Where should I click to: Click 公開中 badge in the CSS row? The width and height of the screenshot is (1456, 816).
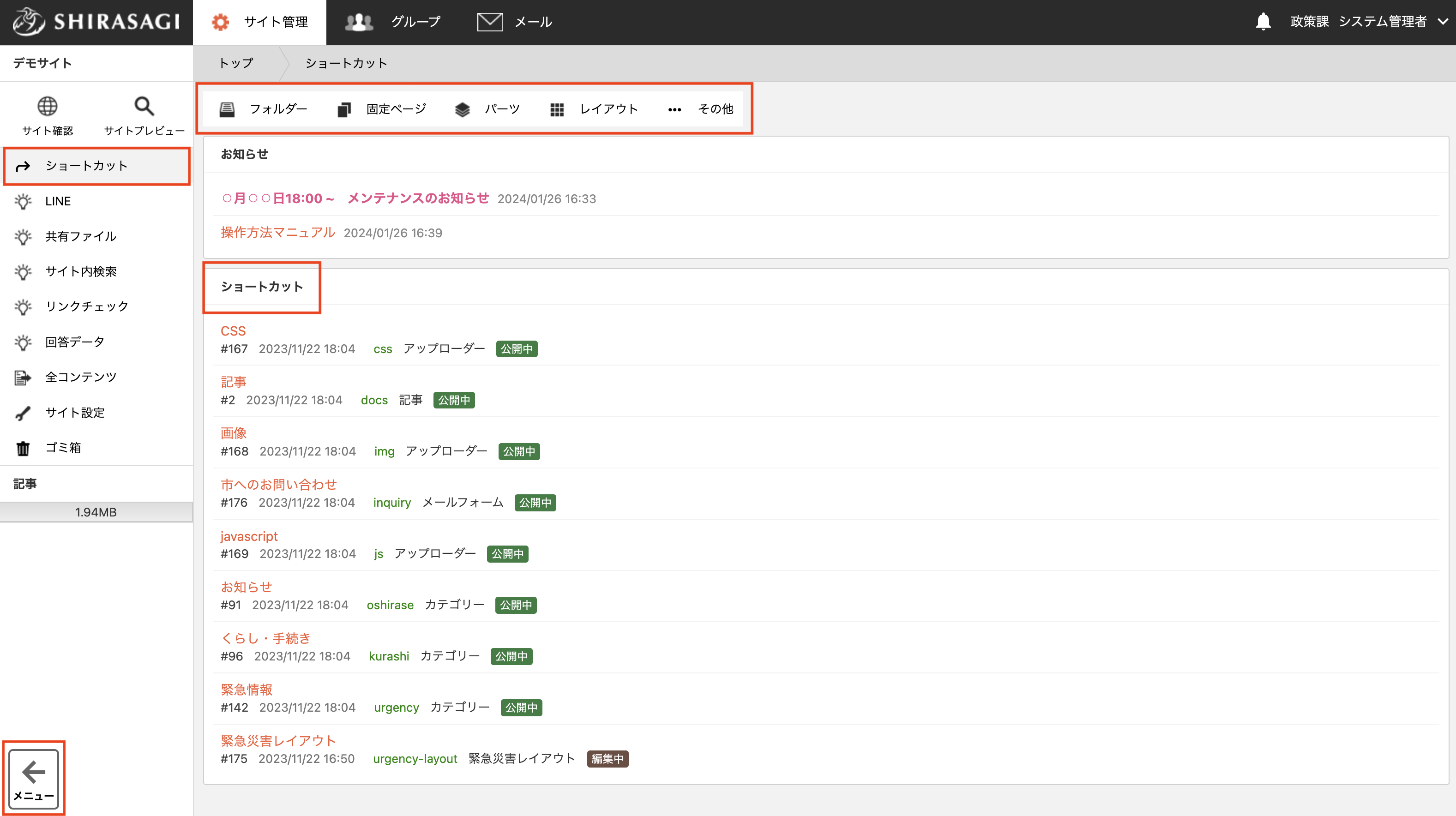[x=517, y=348]
